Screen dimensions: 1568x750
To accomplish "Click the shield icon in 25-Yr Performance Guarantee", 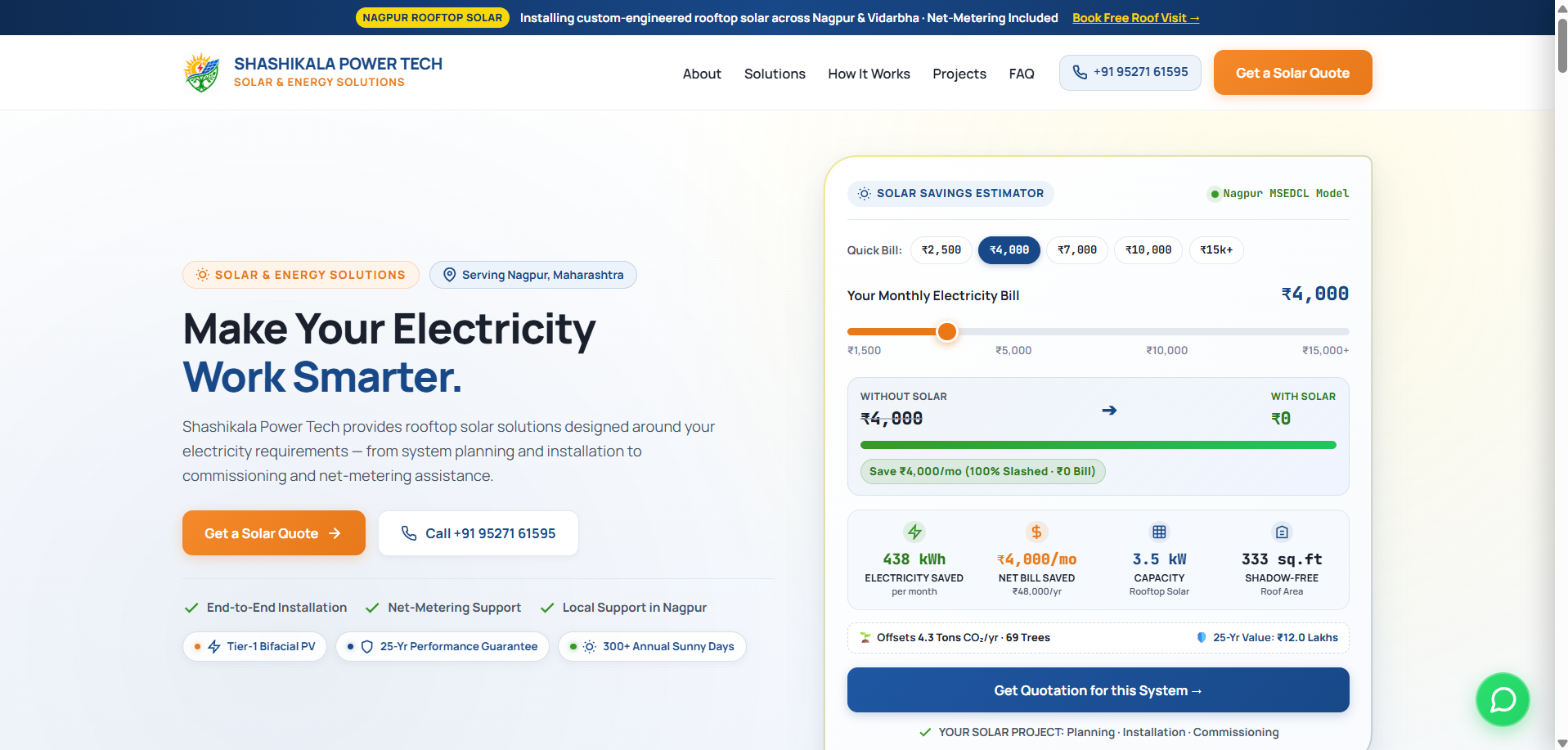I will click(x=367, y=647).
